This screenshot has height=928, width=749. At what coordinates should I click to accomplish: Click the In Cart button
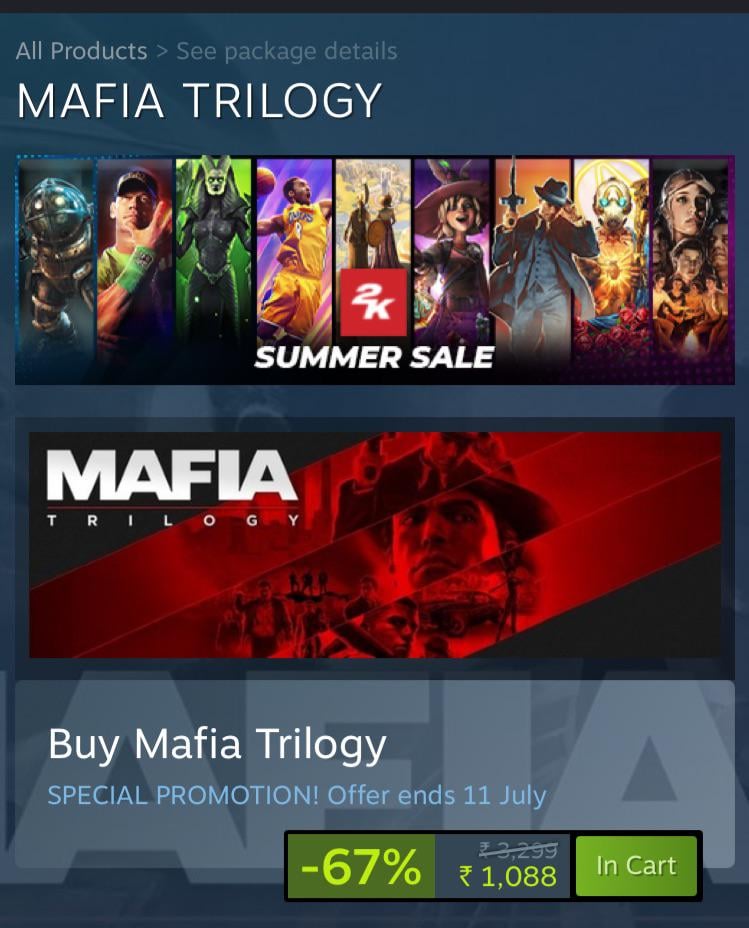tap(636, 866)
